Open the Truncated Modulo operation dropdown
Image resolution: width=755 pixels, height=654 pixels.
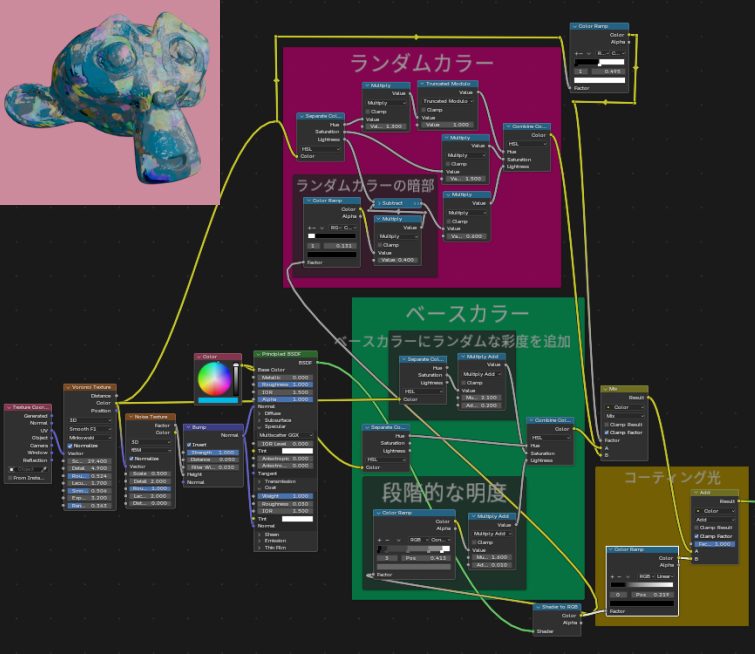[444, 101]
